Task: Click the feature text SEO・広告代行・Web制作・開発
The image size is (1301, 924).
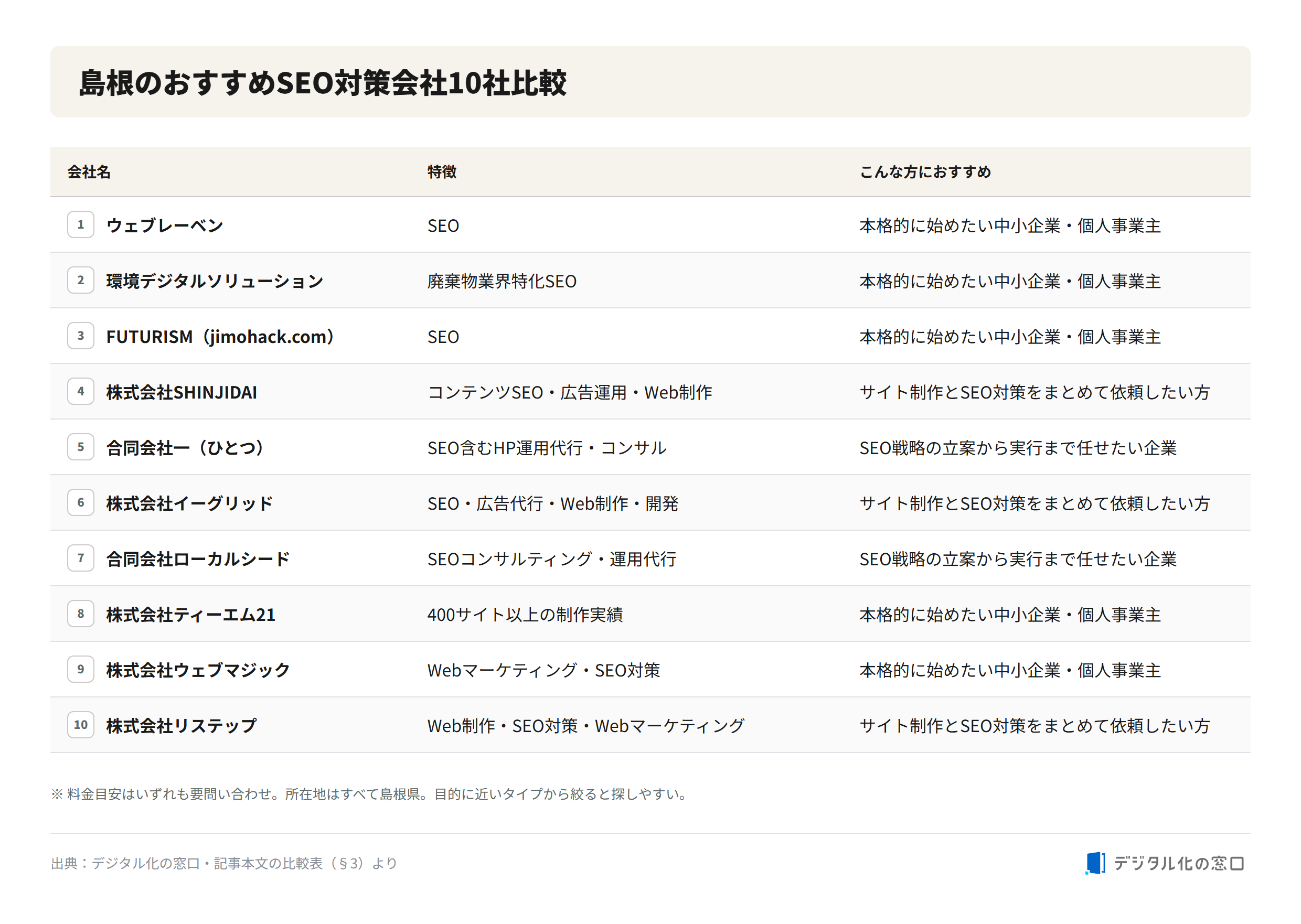Action: point(552,503)
